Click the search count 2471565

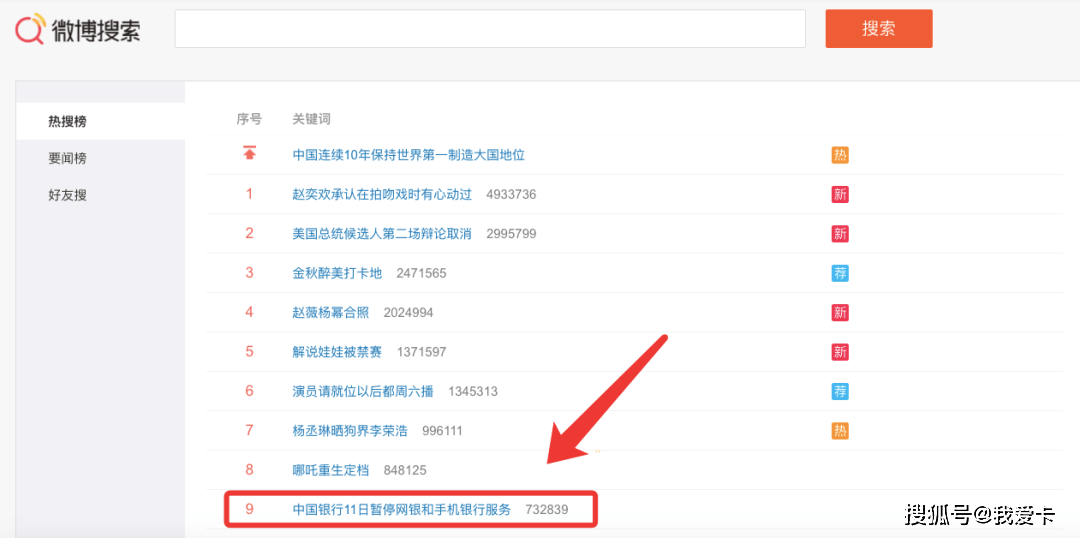click(x=422, y=273)
